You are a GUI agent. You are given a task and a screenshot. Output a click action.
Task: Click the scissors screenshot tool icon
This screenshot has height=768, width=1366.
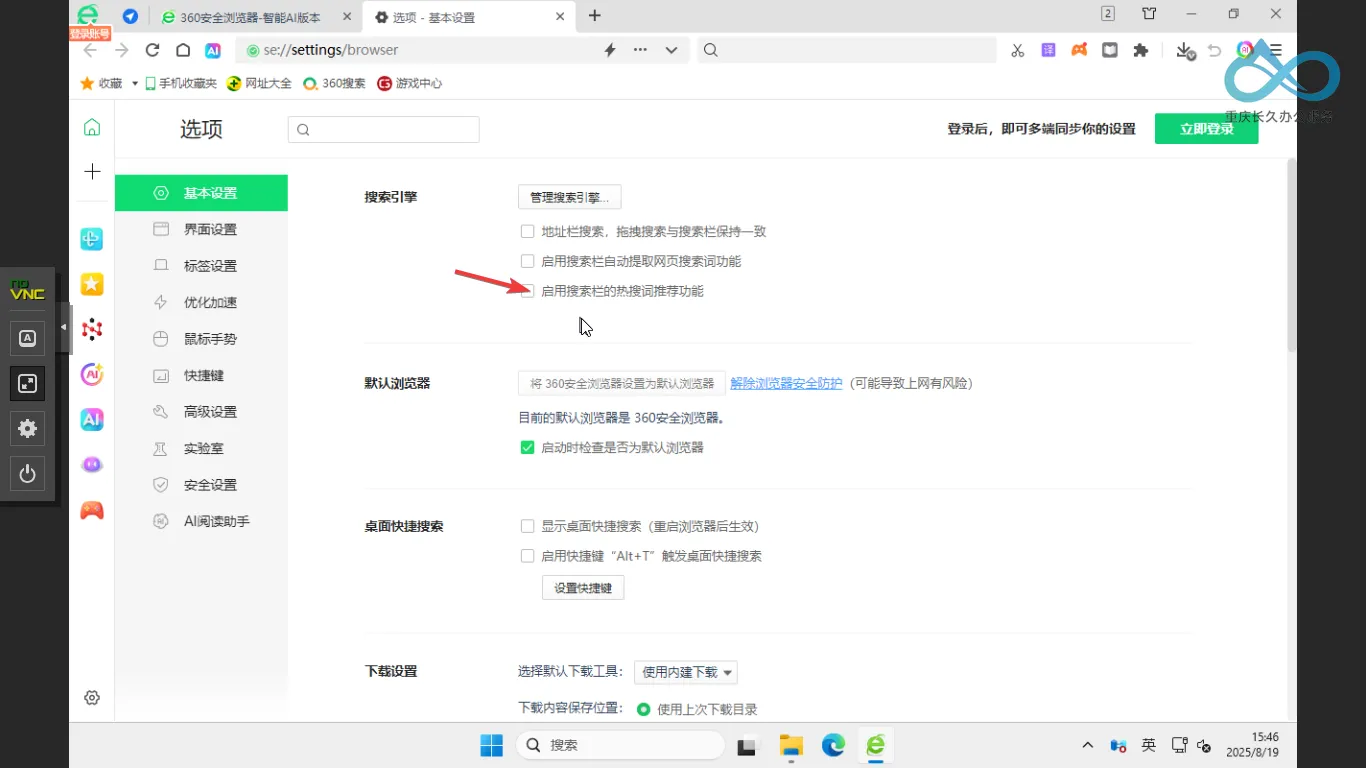1018,50
